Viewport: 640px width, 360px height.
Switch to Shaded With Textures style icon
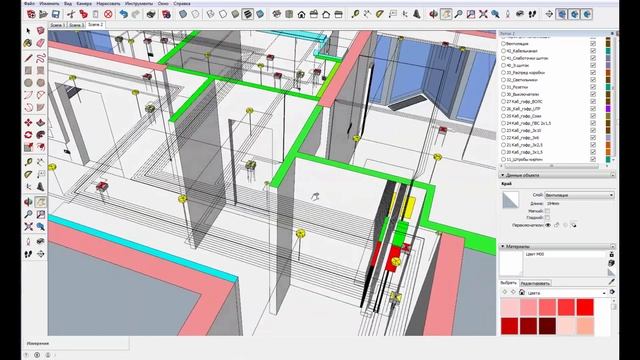tap(248, 14)
